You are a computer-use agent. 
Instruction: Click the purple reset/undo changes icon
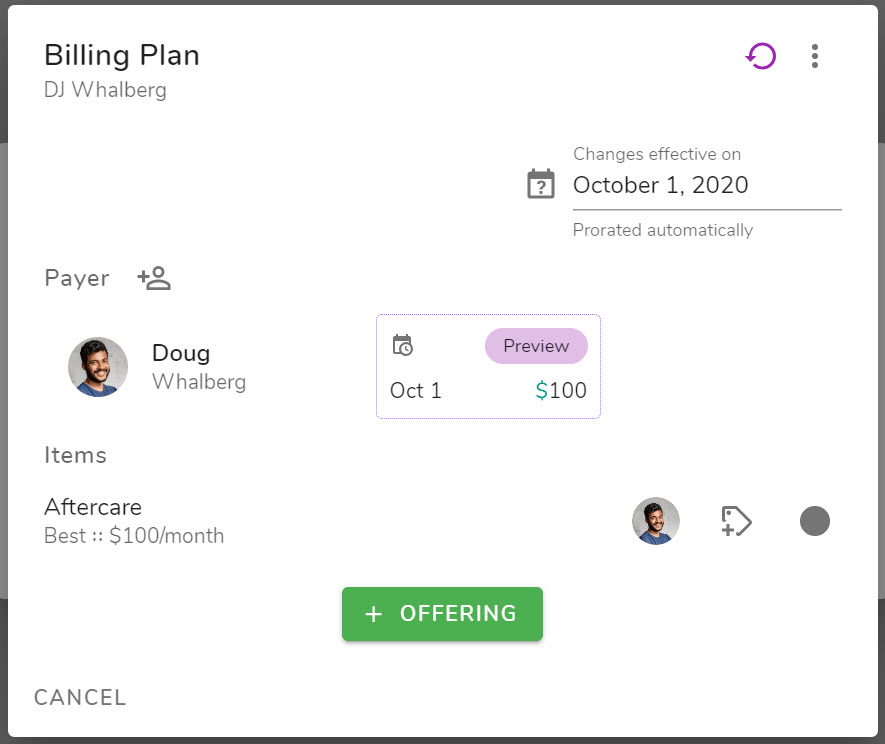[760, 56]
